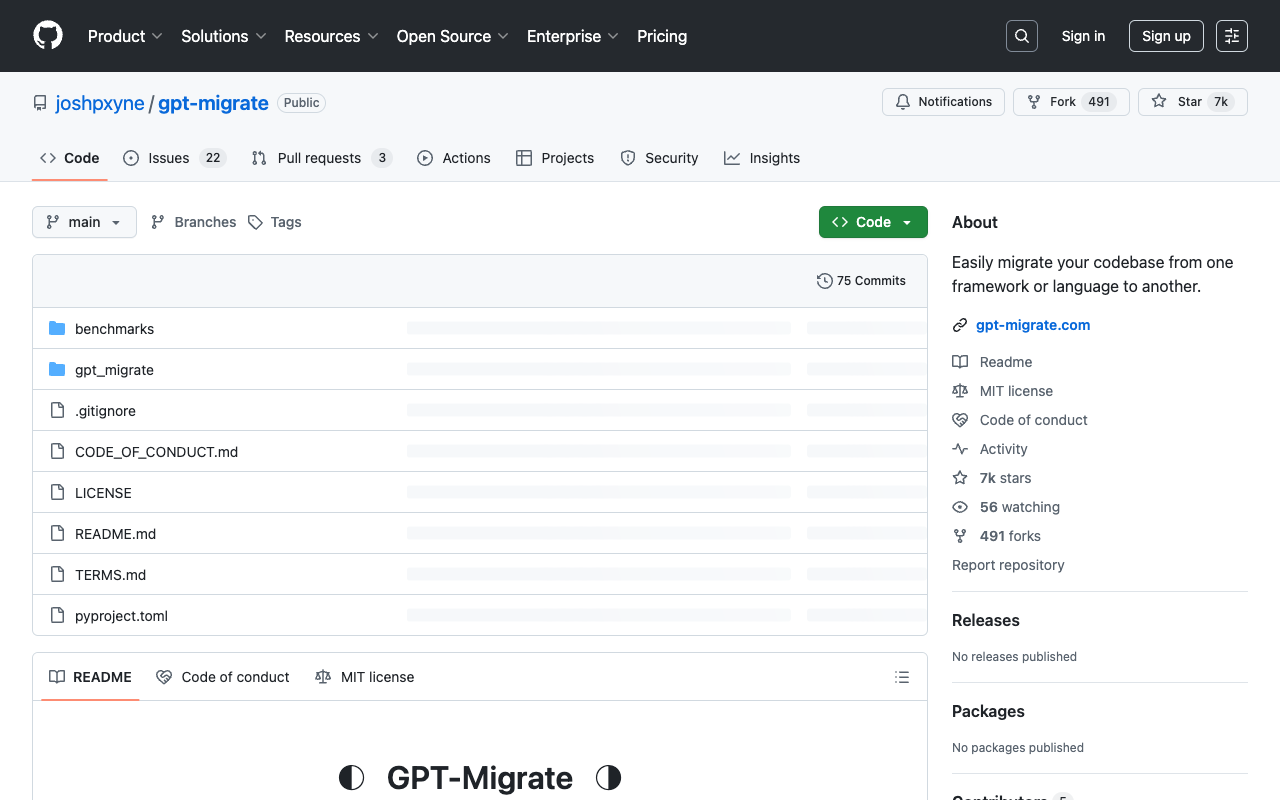1280x800 pixels.
Task: Click the gpt_migrate folder icon
Action: point(57,370)
